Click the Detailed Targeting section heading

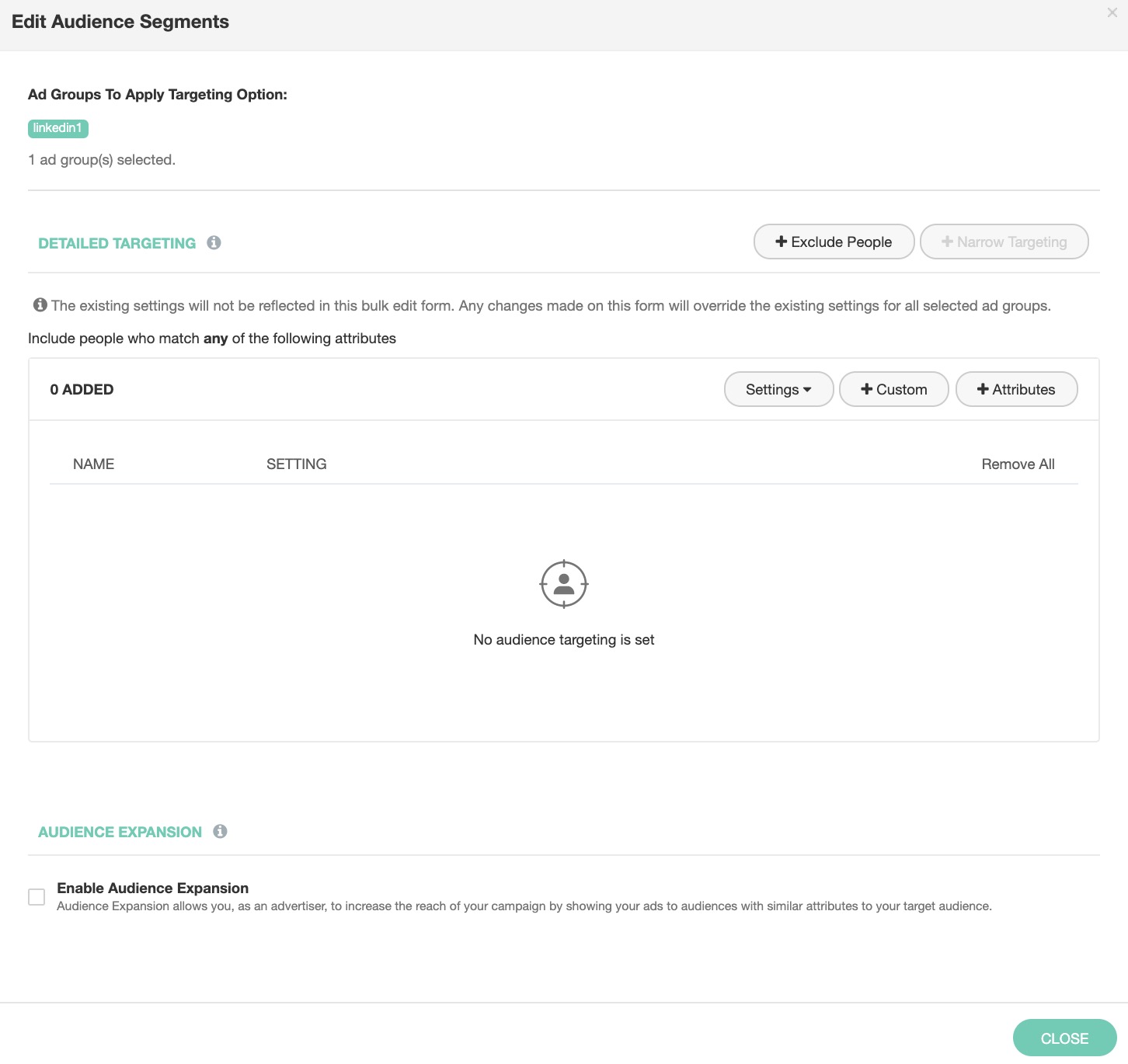pos(117,244)
